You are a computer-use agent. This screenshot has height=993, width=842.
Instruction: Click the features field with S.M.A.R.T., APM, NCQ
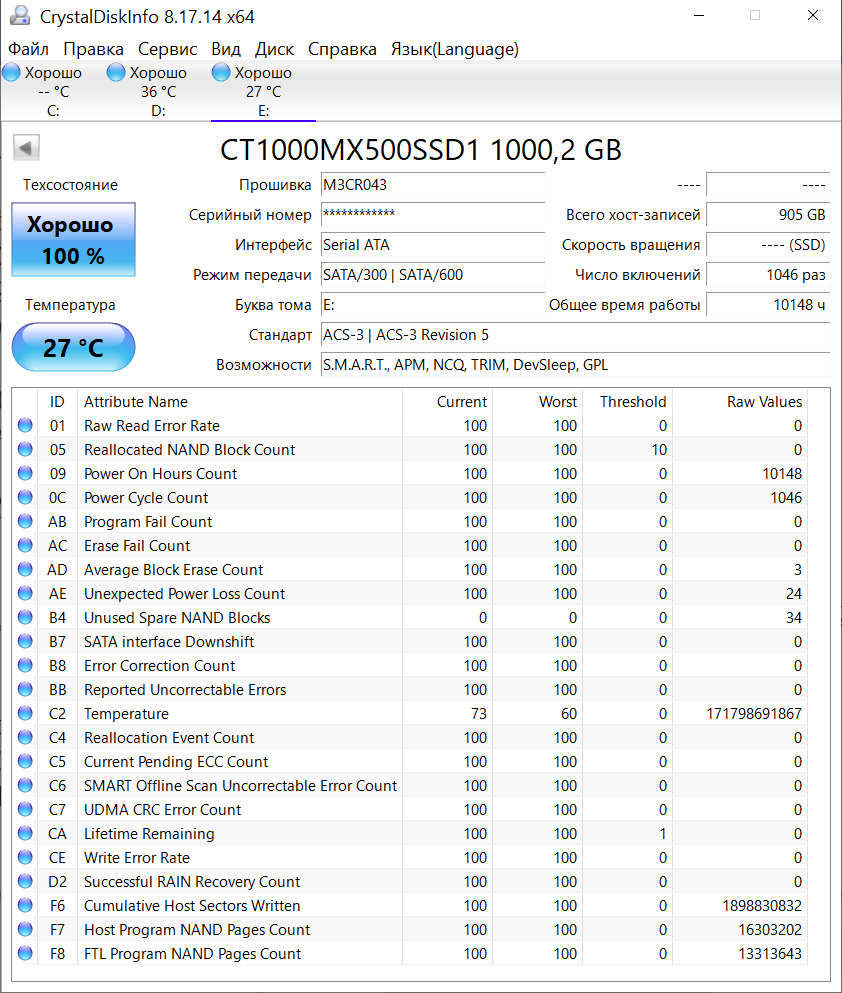[575, 365]
